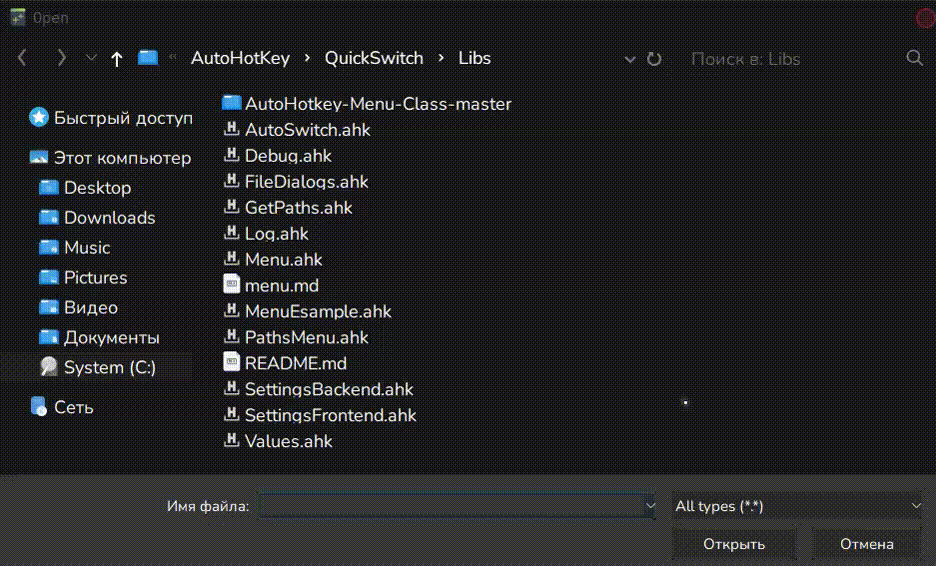Click the back navigation arrow
Screen dimensions: 936x566
[x=22, y=58]
